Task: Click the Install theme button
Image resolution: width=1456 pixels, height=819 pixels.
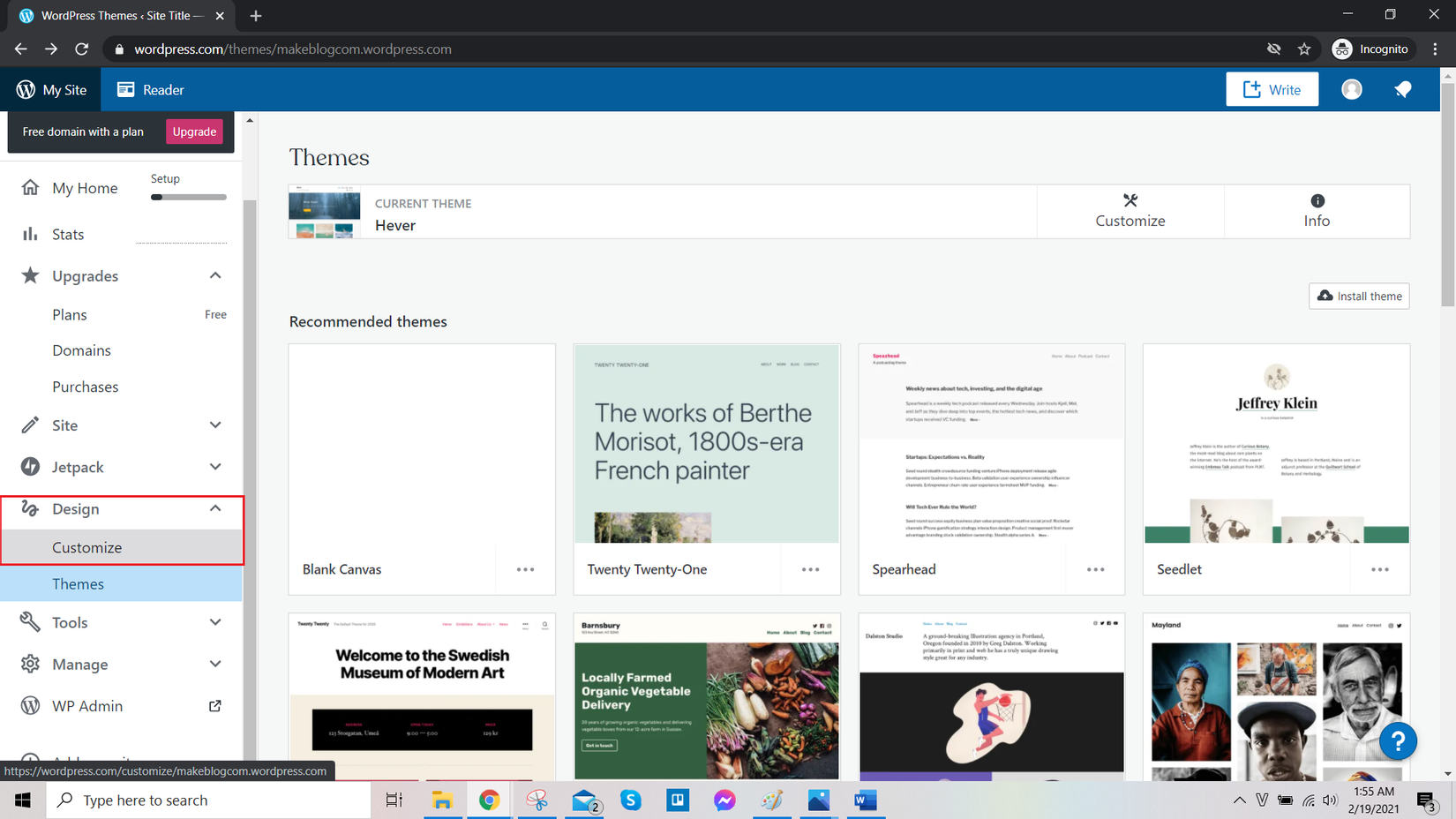Action: point(1359,297)
